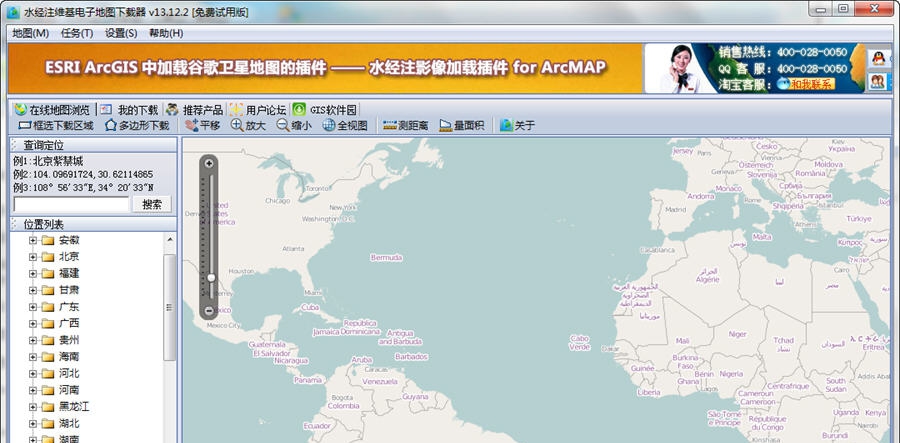This screenshot has width=900, height=443.
Task: Activate the 放大 zoom-in tool
Action: (x=249, y=126)
